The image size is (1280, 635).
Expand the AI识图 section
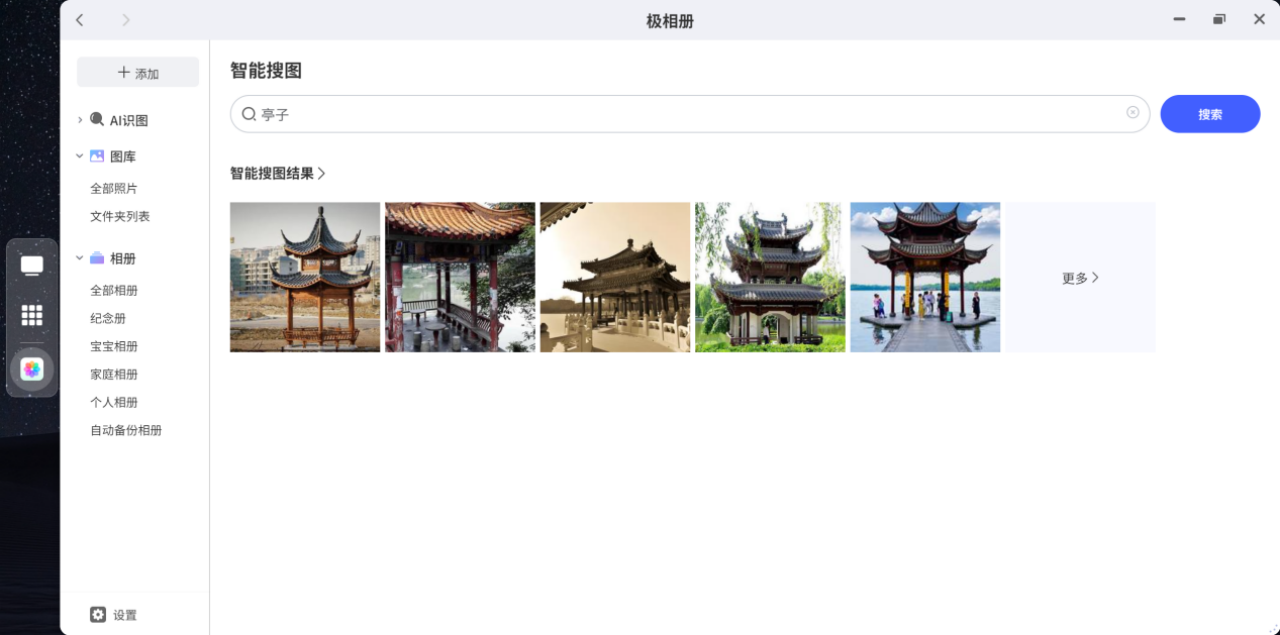(x=80, y=120)
